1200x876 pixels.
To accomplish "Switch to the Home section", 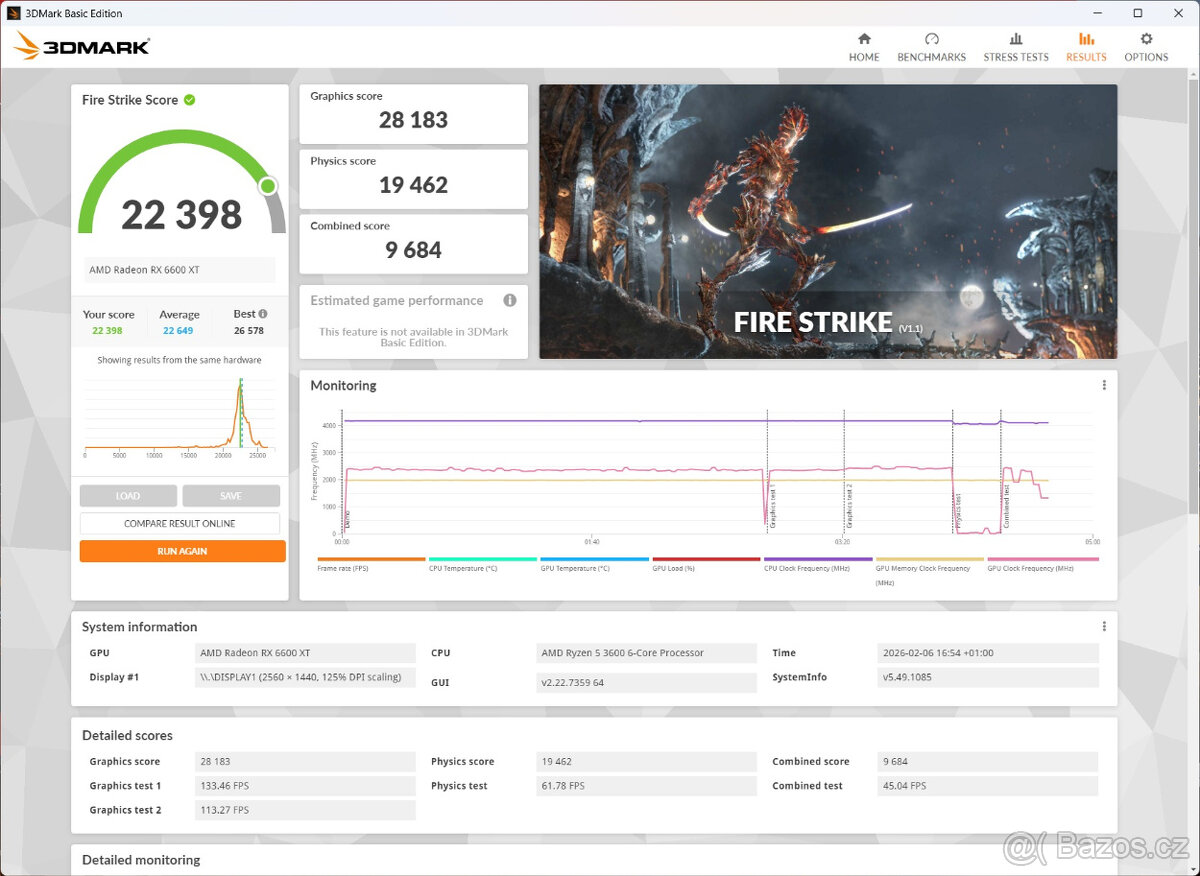I will click(x=864, y=46).
